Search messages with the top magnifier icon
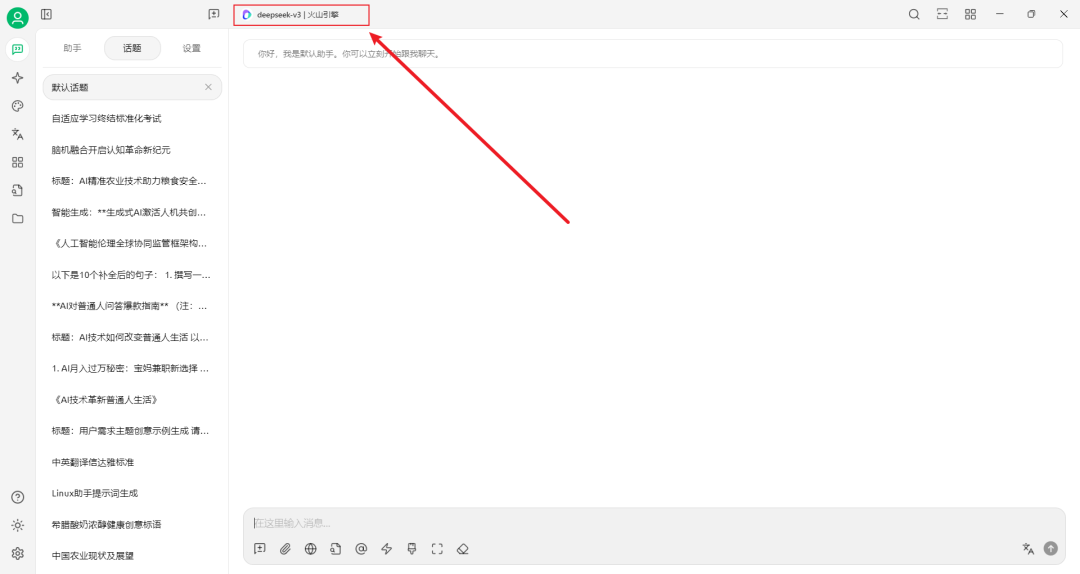 coord(914,14)
